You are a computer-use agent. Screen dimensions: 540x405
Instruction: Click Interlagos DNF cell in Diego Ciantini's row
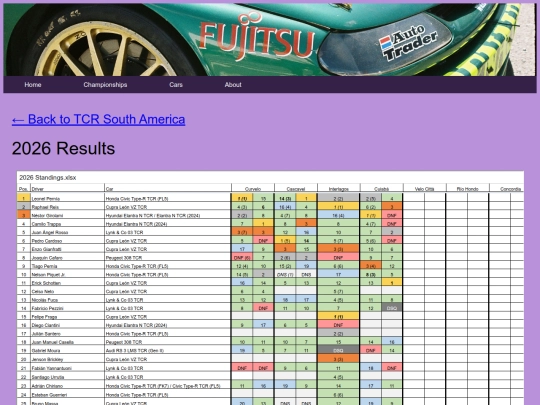[x=338, y=325]
